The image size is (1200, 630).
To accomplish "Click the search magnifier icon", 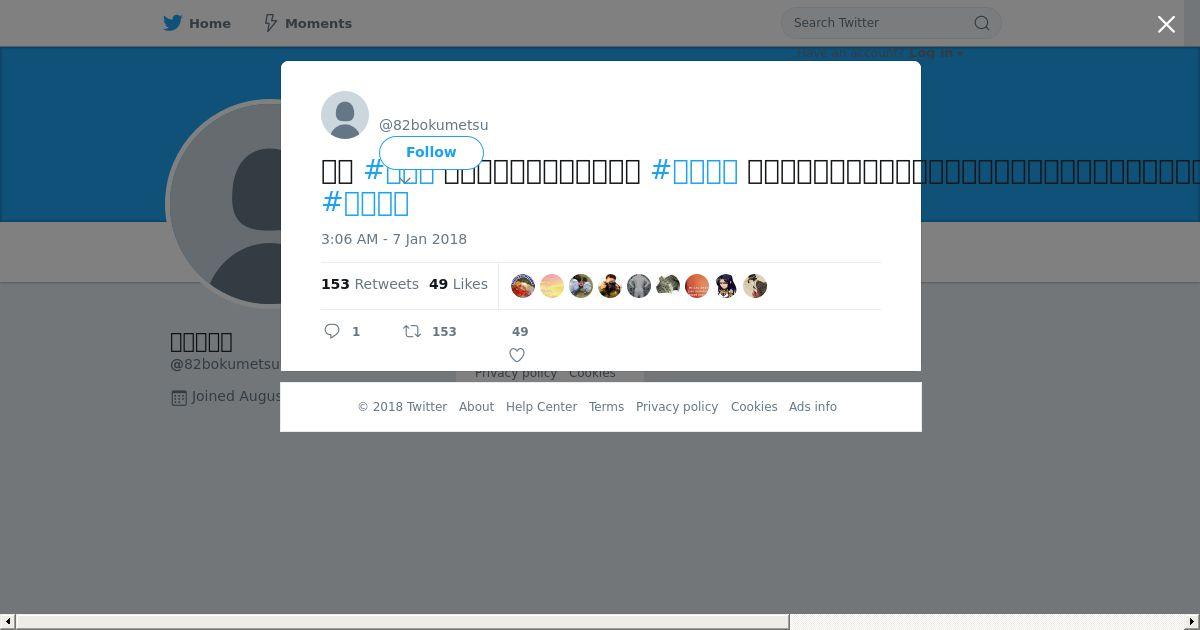I will (x=982, y=23).
